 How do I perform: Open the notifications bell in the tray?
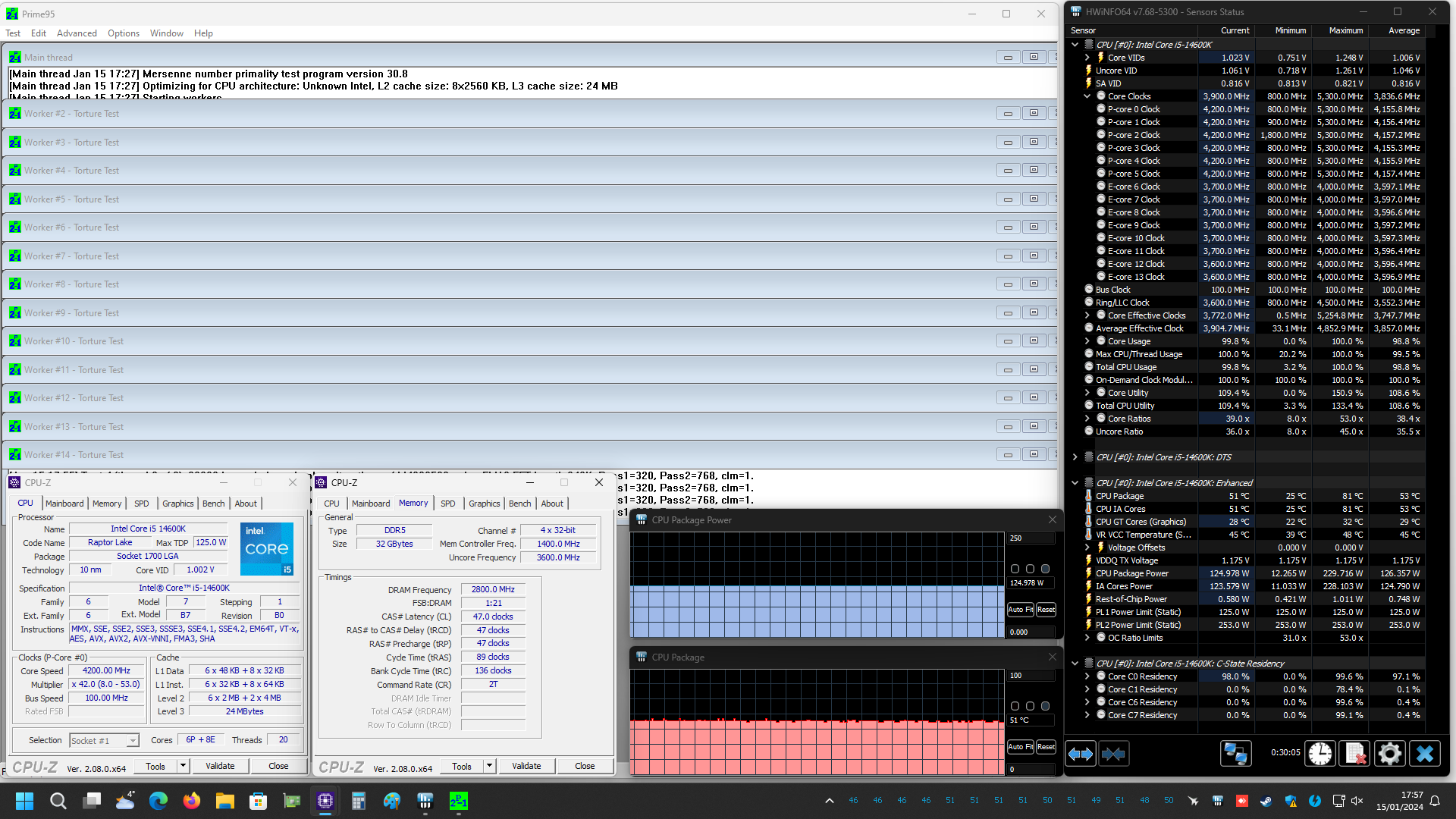point(1435,801)
